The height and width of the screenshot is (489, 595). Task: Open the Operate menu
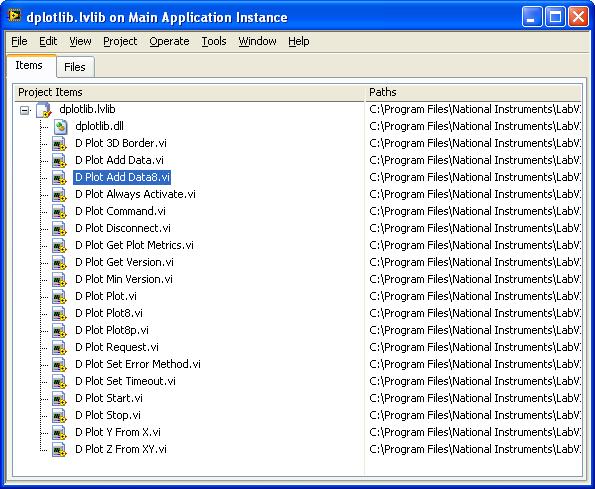pos(169,41)
